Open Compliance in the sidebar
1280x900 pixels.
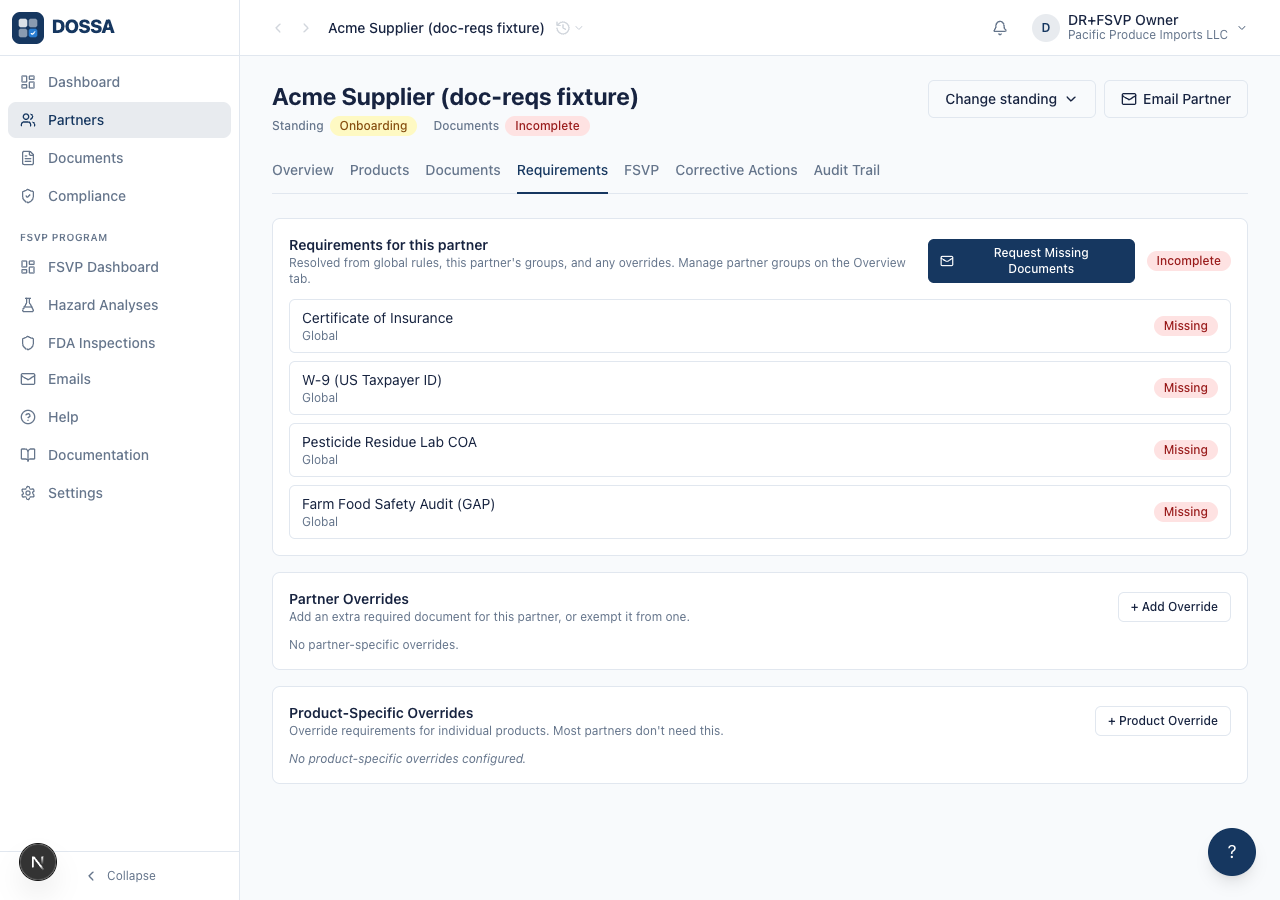[119, 196]
